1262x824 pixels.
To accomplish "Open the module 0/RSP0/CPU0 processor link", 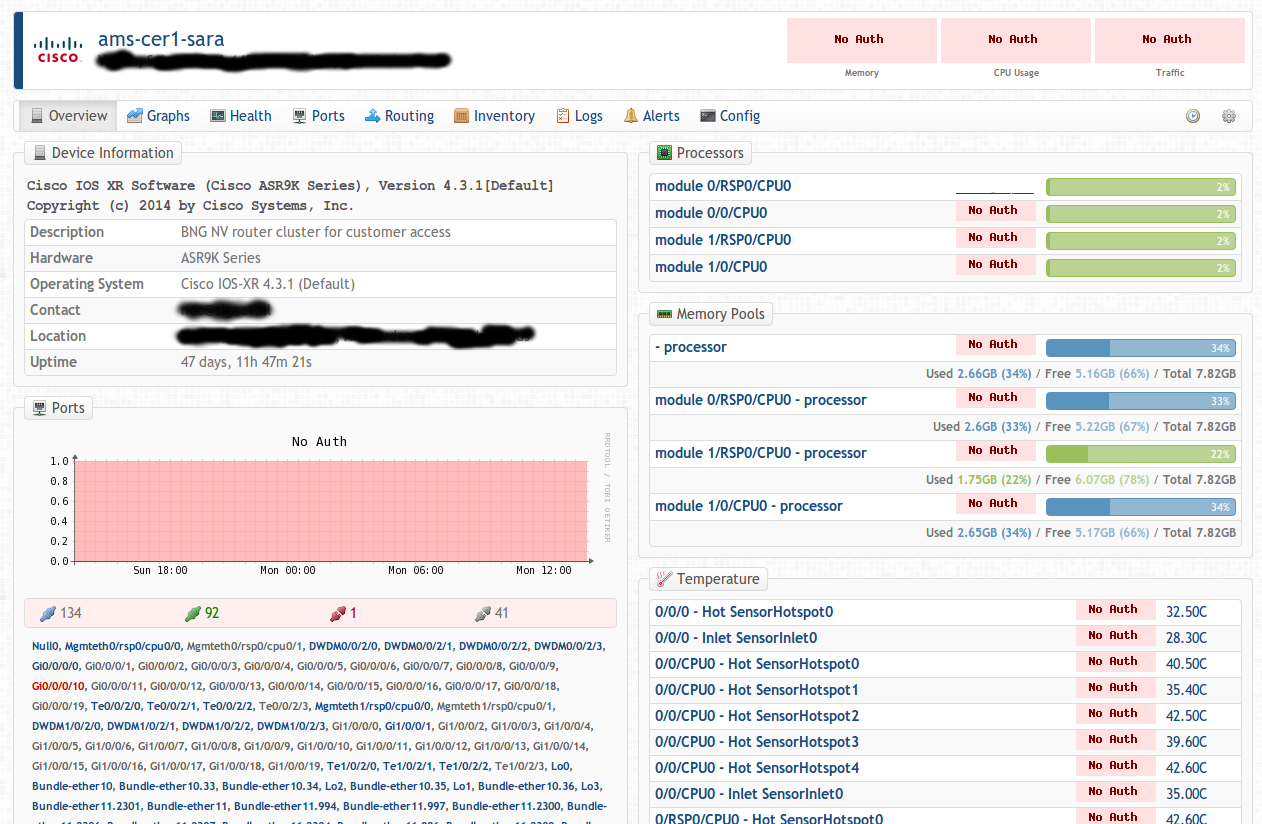I will pos(723,186).
